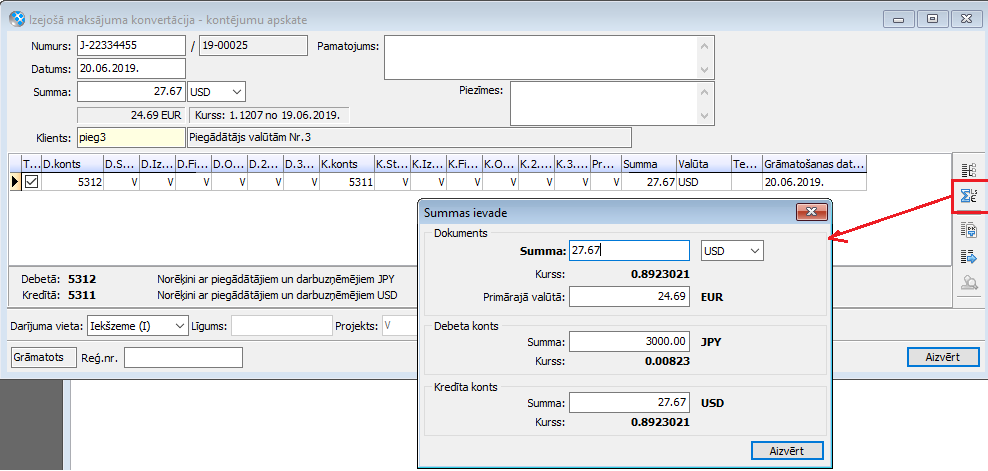Click Aizvērt button in Summas ievade dialog
This screenshot has height=471, width=988.
pyautogui.click(x=787, y=450)
